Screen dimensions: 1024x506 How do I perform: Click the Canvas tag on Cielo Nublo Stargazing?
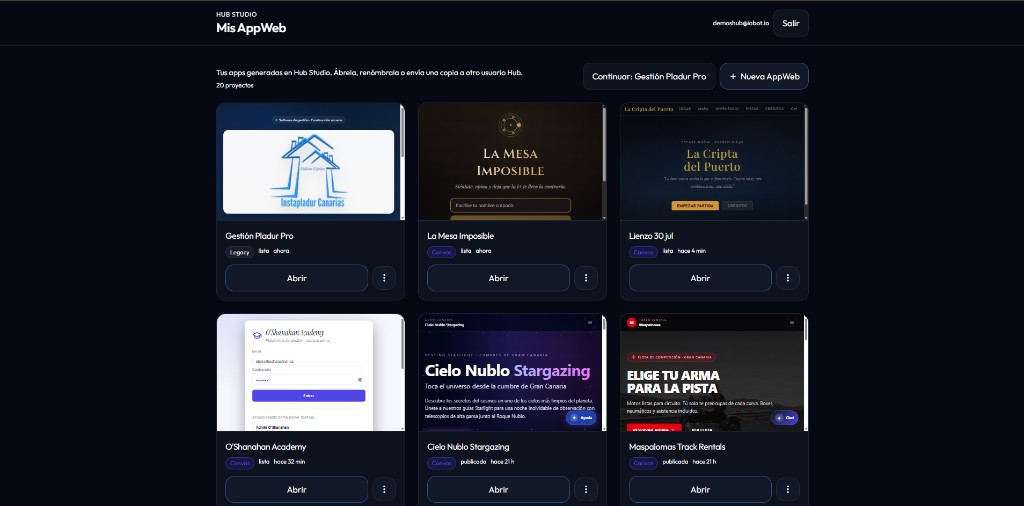(x=441, y=463)
